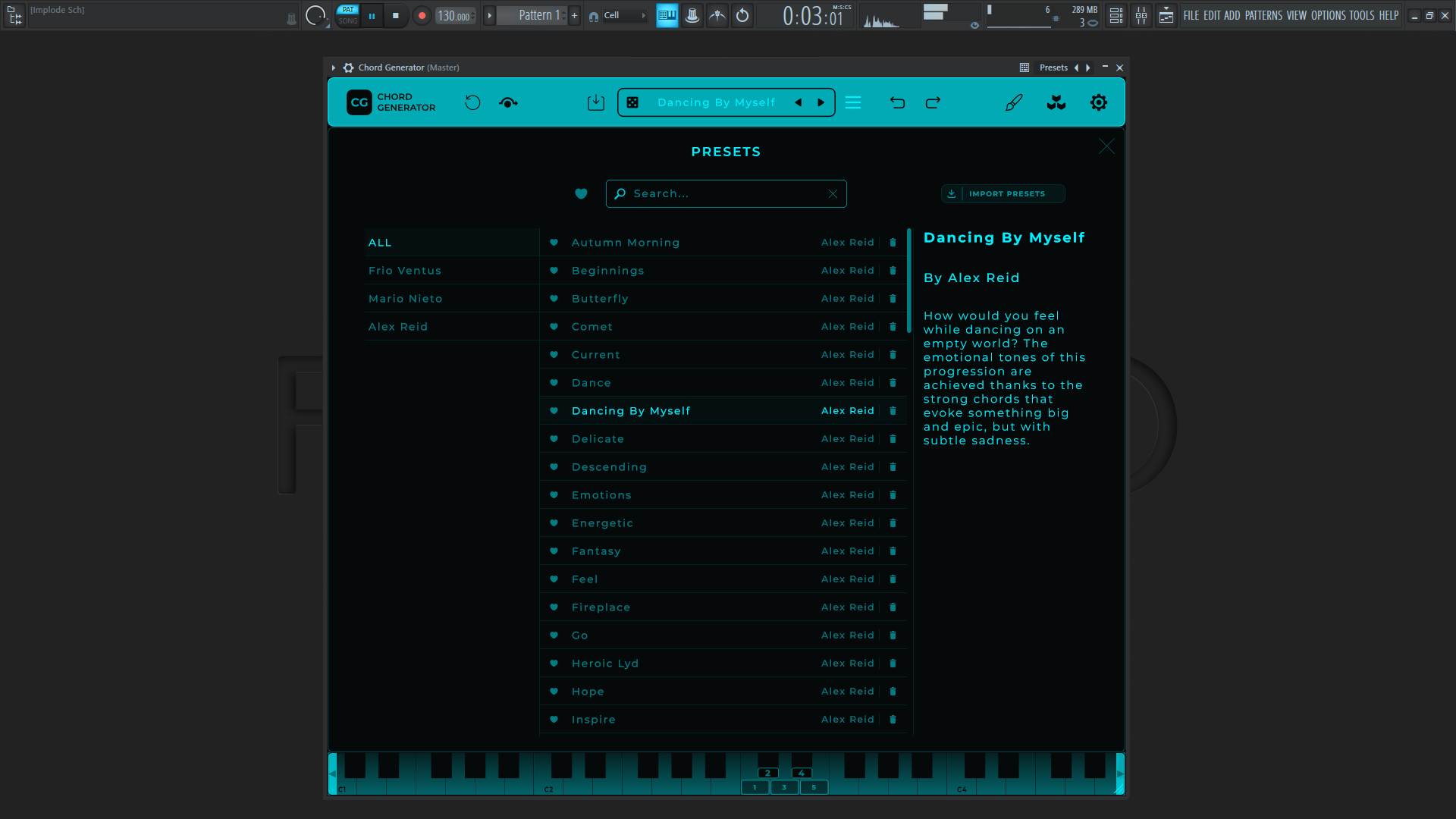Open the FILE menu
This screenshot has width=1456, height=819.
tap(1191, 15)
